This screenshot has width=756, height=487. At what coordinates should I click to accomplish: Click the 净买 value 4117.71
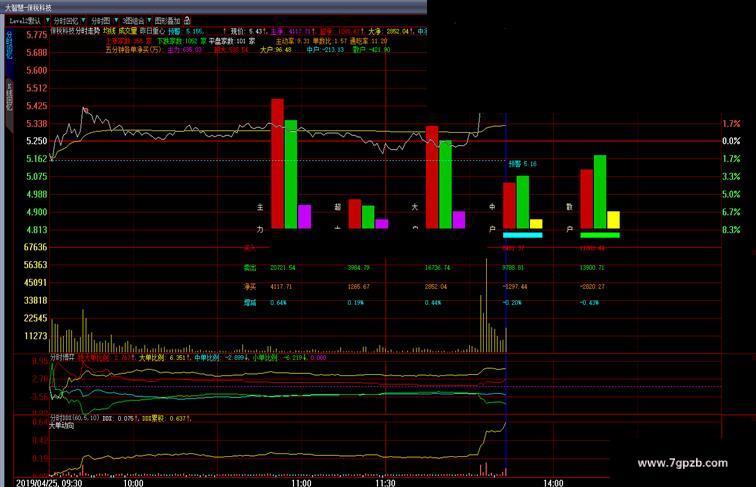(x=283, y=287)
